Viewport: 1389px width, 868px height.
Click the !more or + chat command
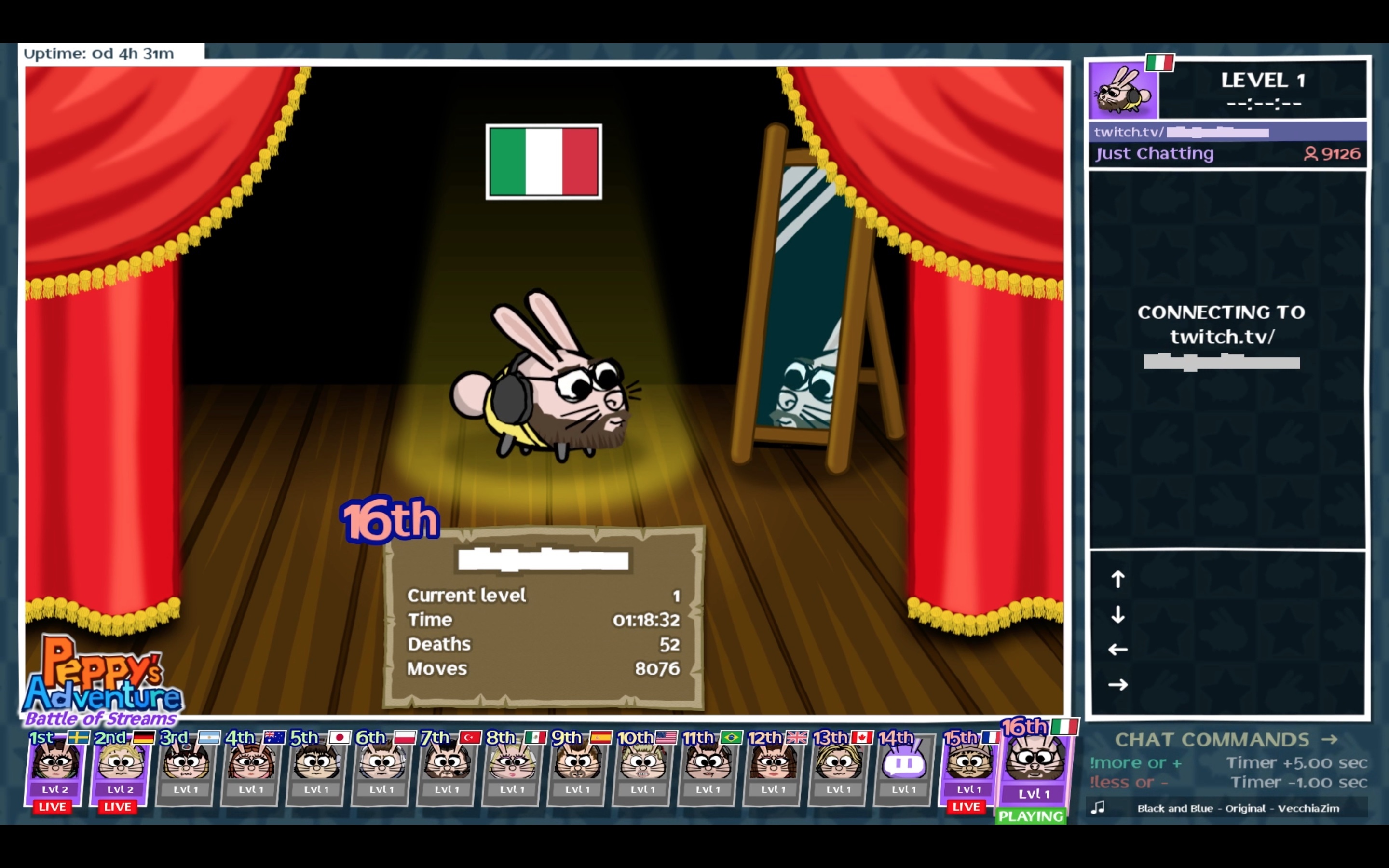(1135, 763)
